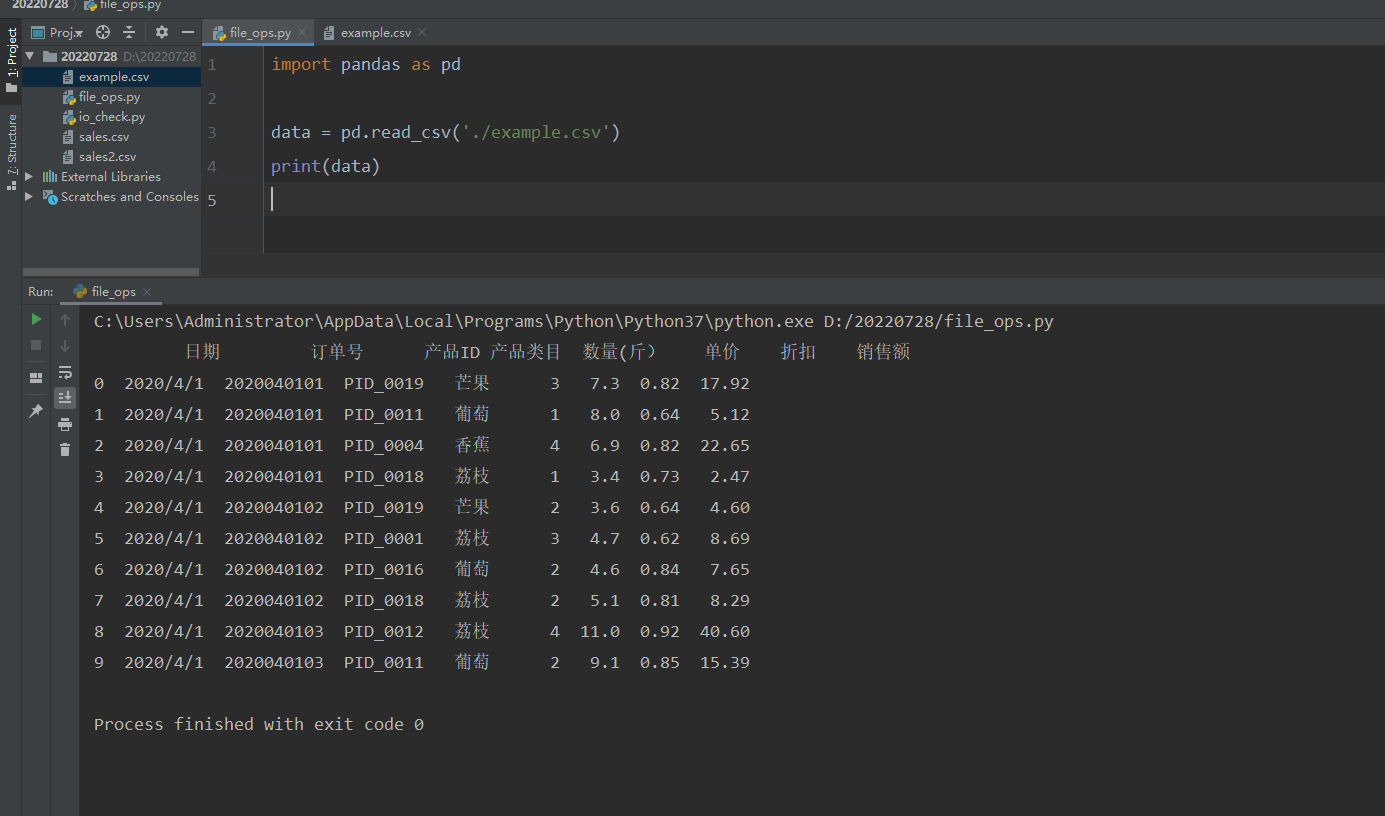Click the file icon next to sales2.csv
The width and height of the screenshot is (1385, 816).
coord(68,157)
